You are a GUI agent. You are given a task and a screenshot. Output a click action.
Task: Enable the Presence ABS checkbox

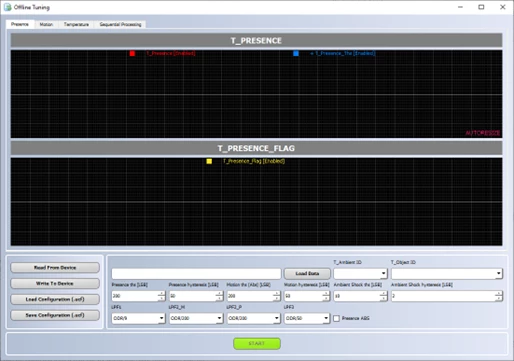pos(337,318)
